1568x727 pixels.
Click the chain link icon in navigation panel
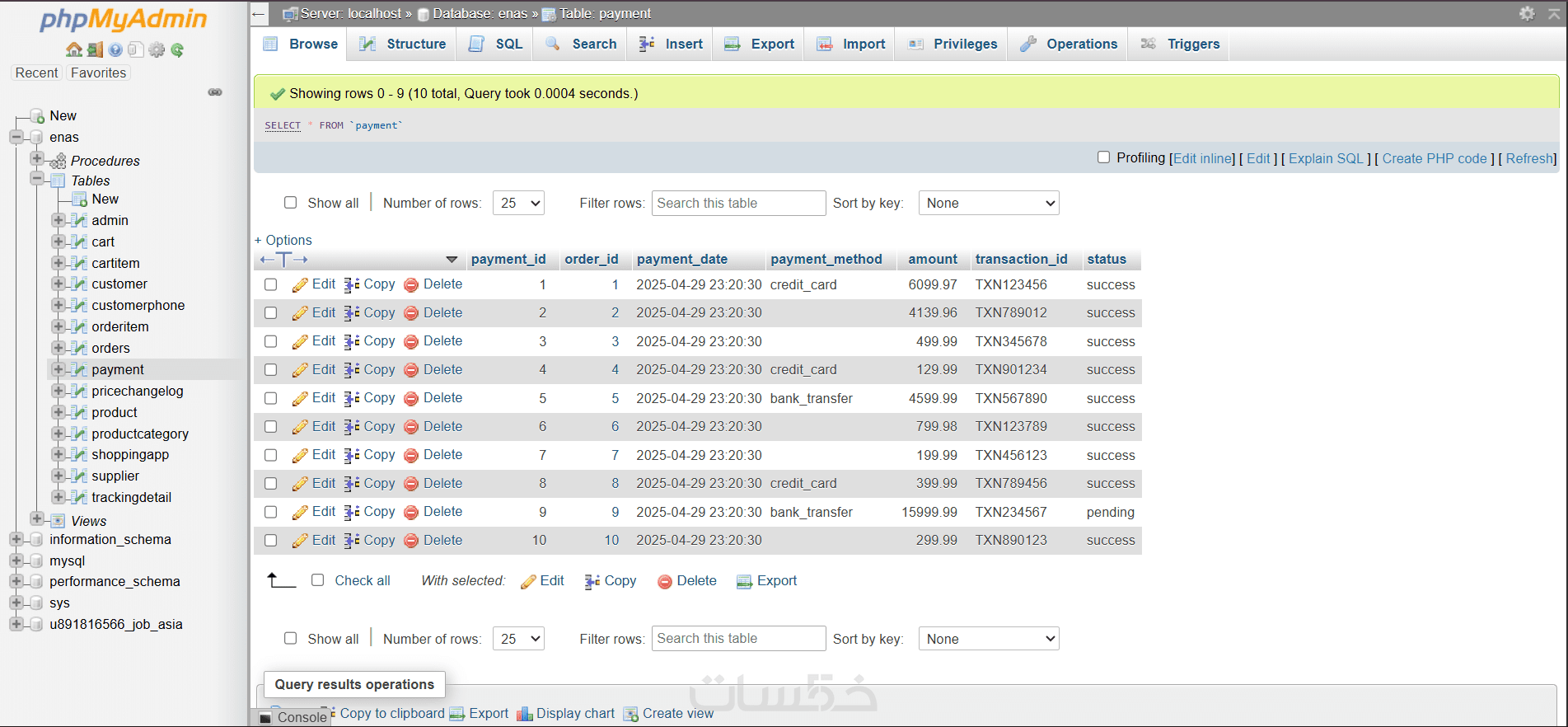tap(215, 92)
